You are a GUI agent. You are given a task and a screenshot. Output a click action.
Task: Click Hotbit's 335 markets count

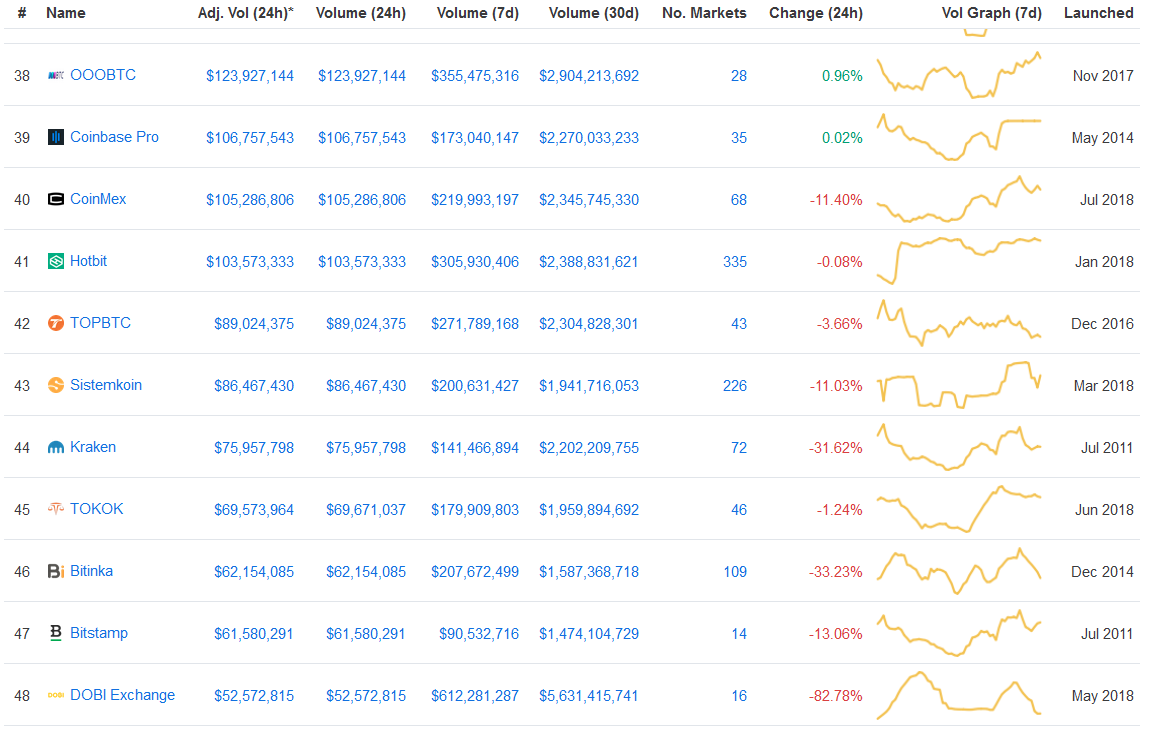click(735, 261)
